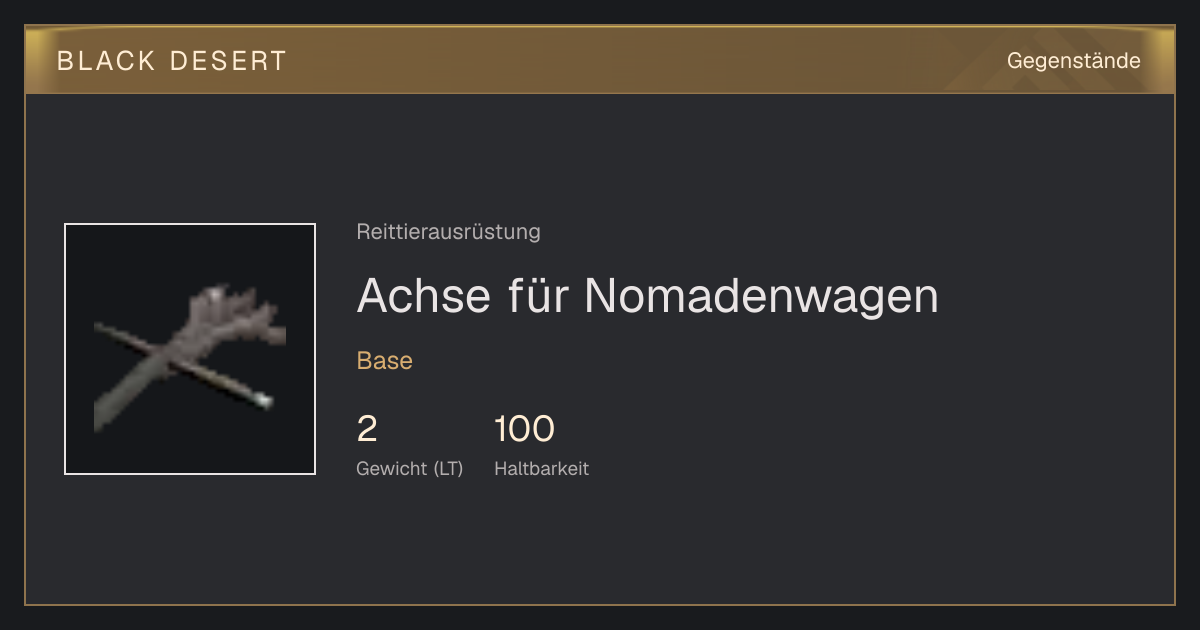Click the Gewicht (LT) label

[x=410, y=468]
